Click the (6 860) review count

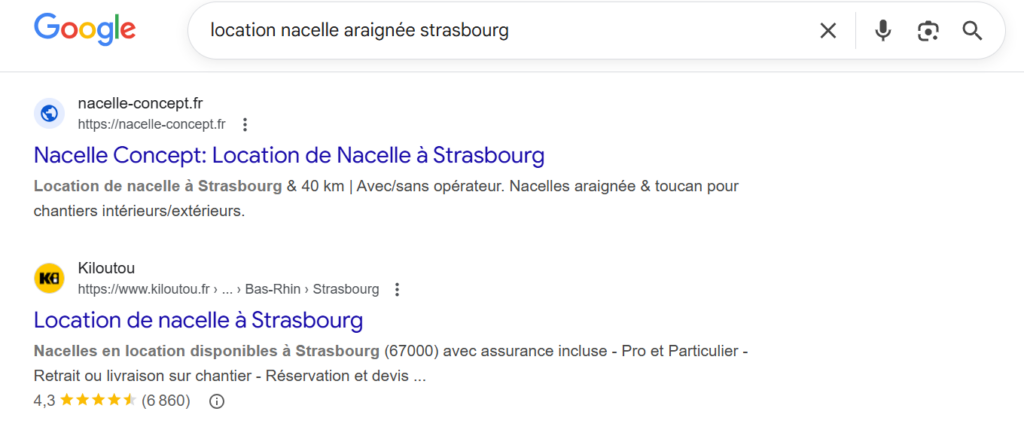166,401
